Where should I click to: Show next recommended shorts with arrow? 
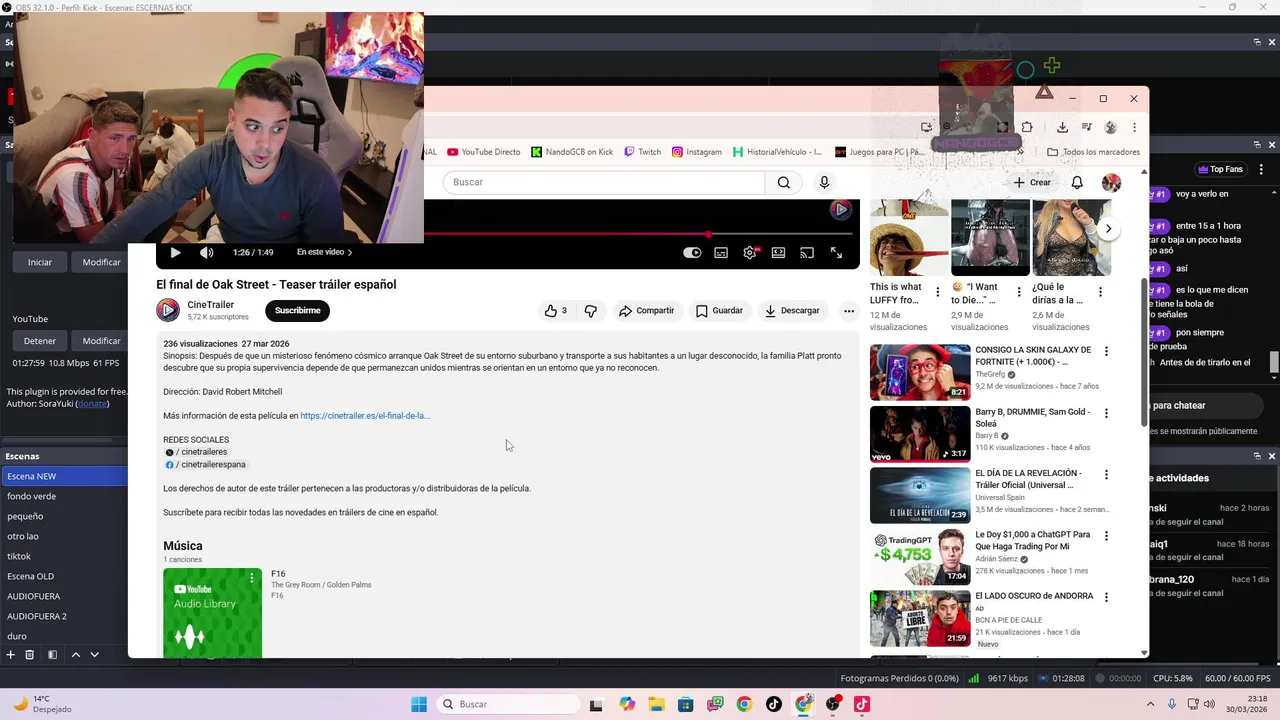pos(1108,229)
